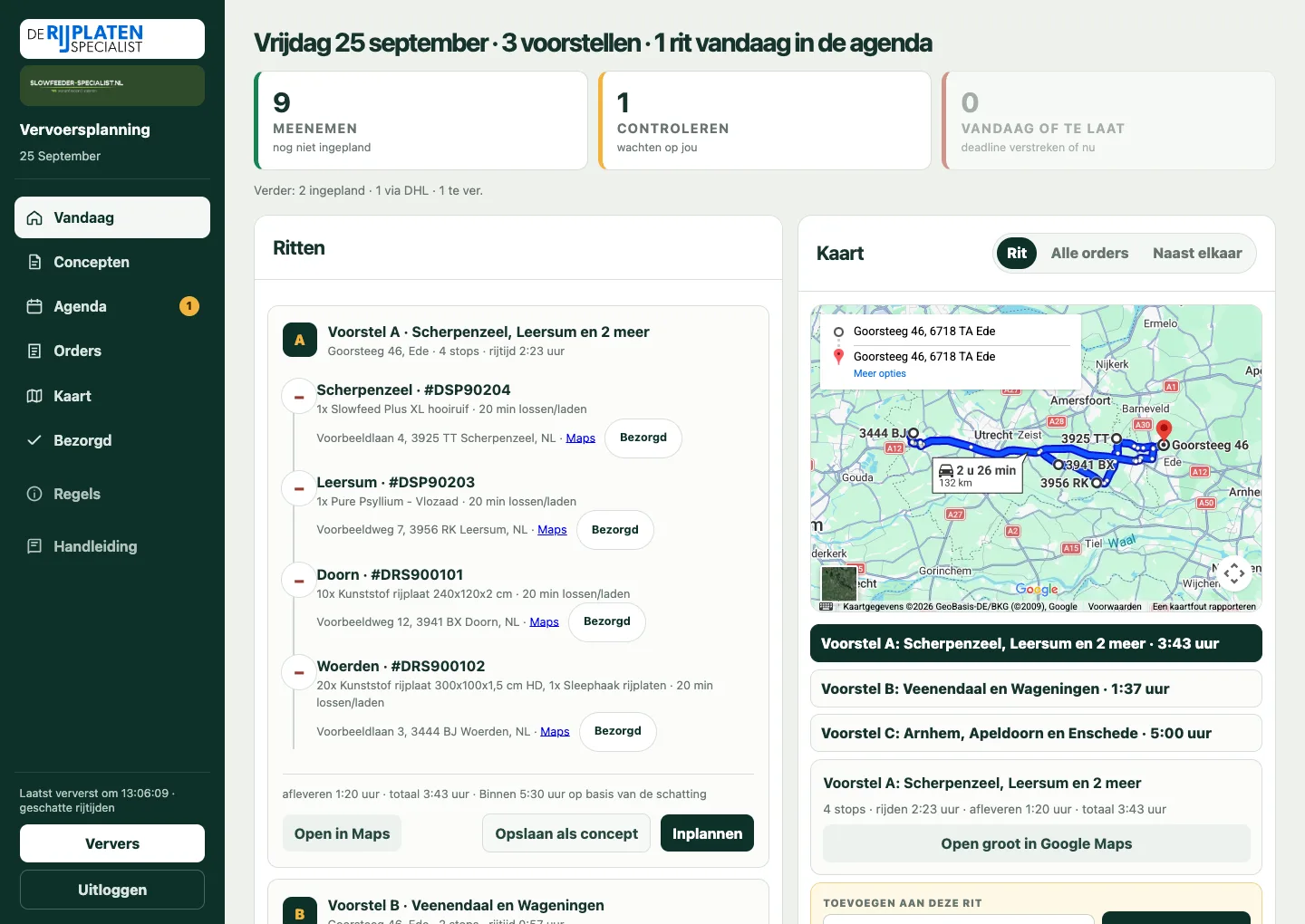Screen dimensions: 1305x924
Task: Click the red destination pin on the map
Action: pyautogui.click(x=1165, y=430)
